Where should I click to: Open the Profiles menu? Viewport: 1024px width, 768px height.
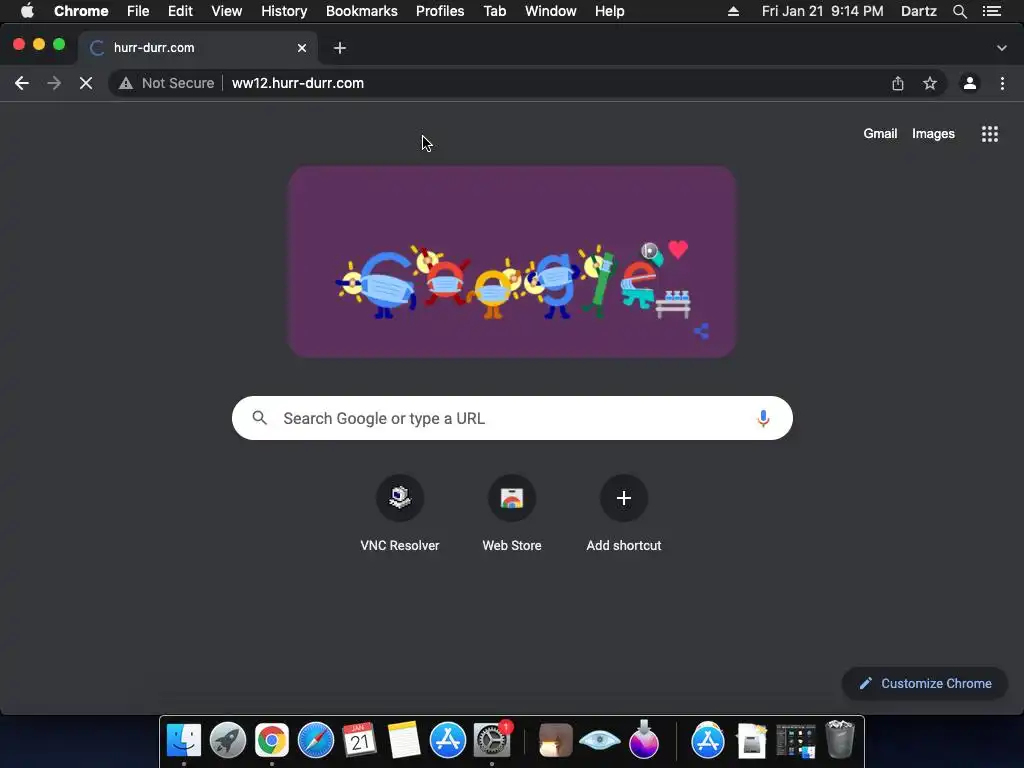pos(440,11)
